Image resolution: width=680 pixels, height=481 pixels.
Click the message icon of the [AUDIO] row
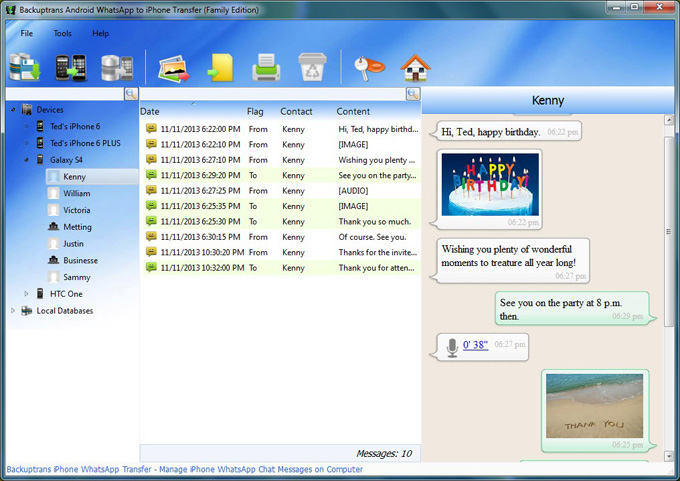pos(151,190)
